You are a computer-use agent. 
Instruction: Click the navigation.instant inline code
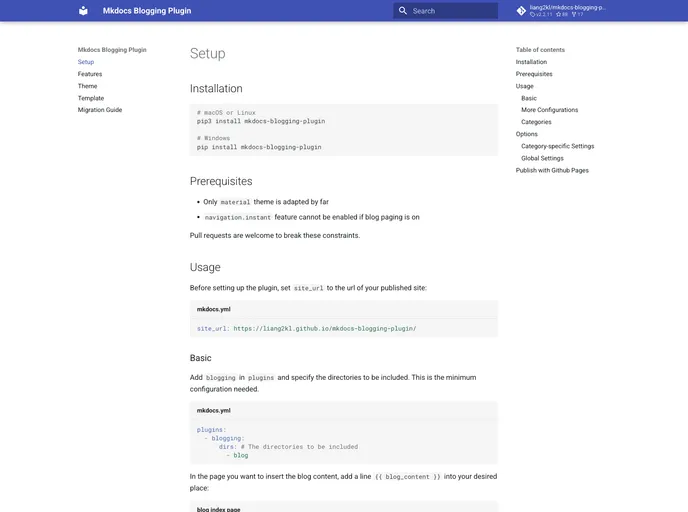[238, 217]
